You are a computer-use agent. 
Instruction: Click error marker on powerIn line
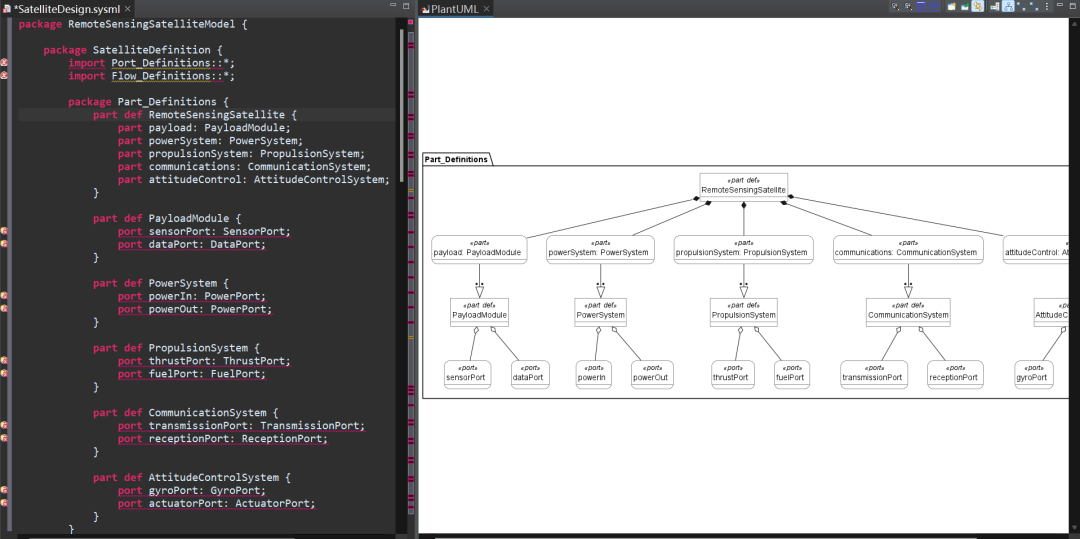point(4,296)
